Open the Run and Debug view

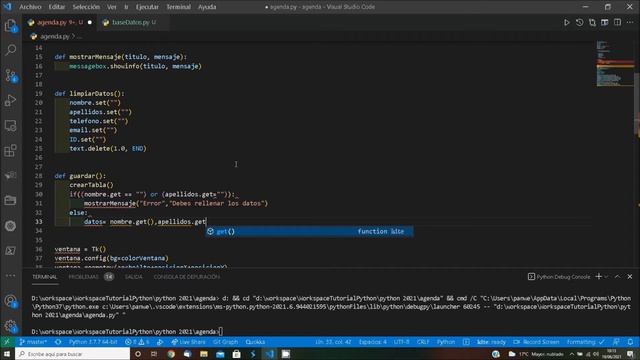point(11,100)
